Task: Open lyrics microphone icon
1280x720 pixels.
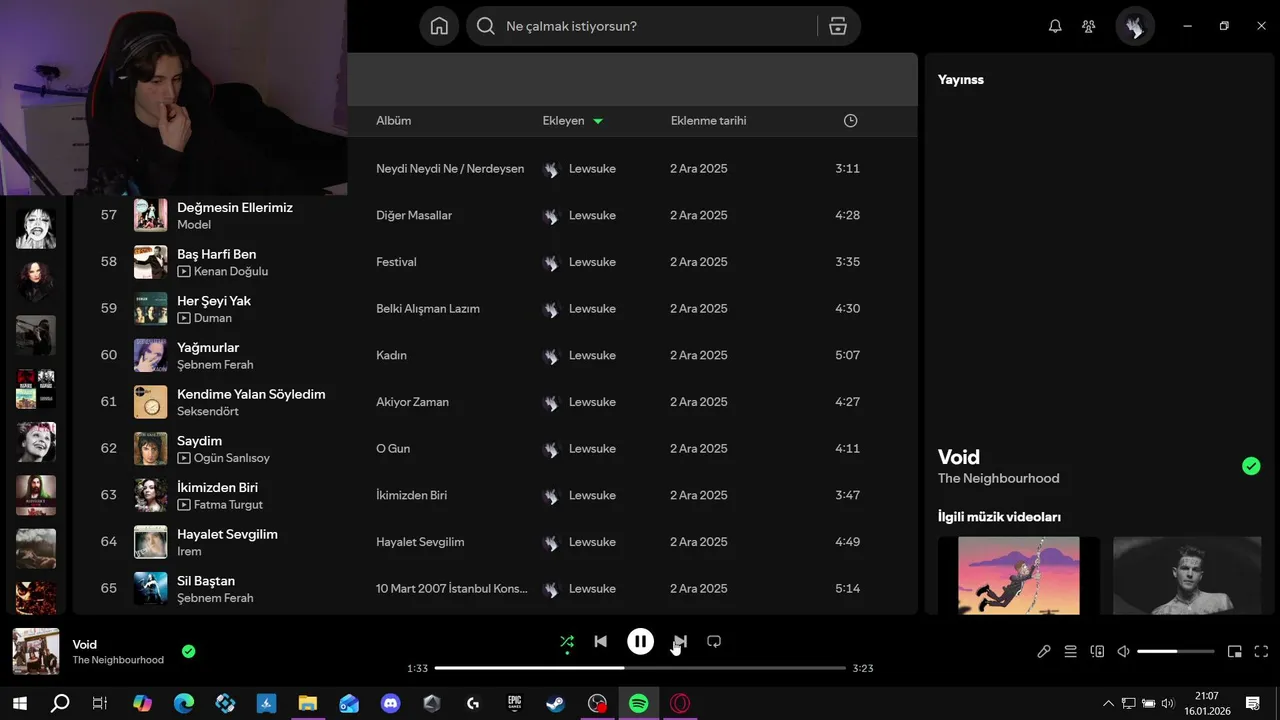Action: 1044,652
